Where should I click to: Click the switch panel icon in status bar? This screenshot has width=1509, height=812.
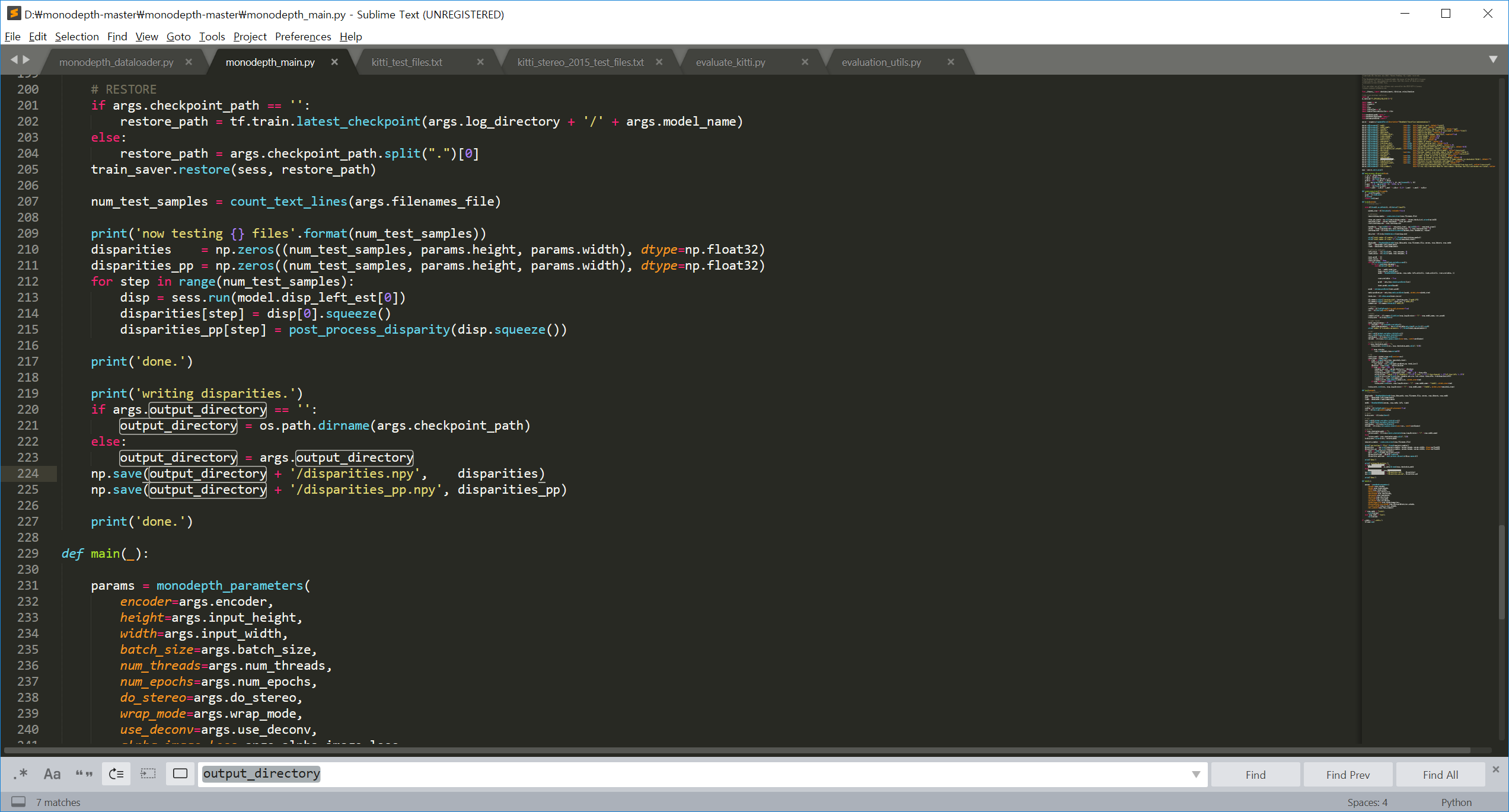pos(18,802)
